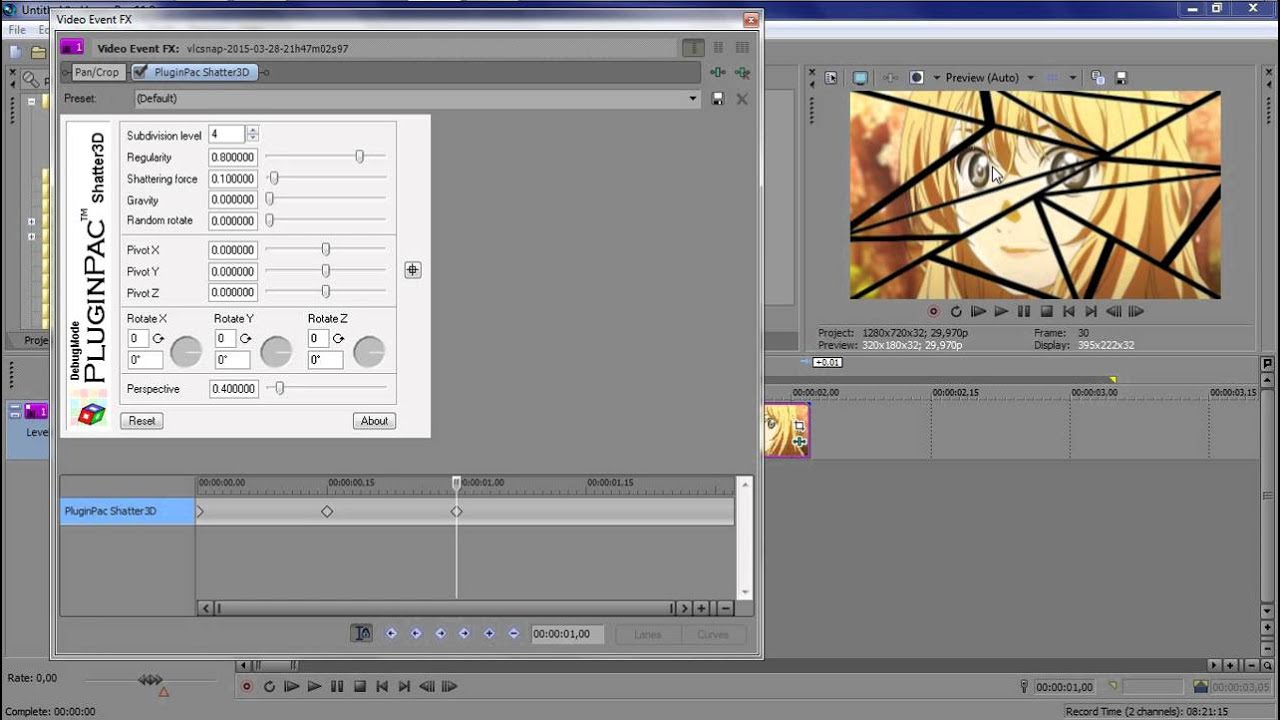Create a keyframe with the plus diamond button
The width and height of the screenshot is (1280, 720).
(x=489, y=633)
